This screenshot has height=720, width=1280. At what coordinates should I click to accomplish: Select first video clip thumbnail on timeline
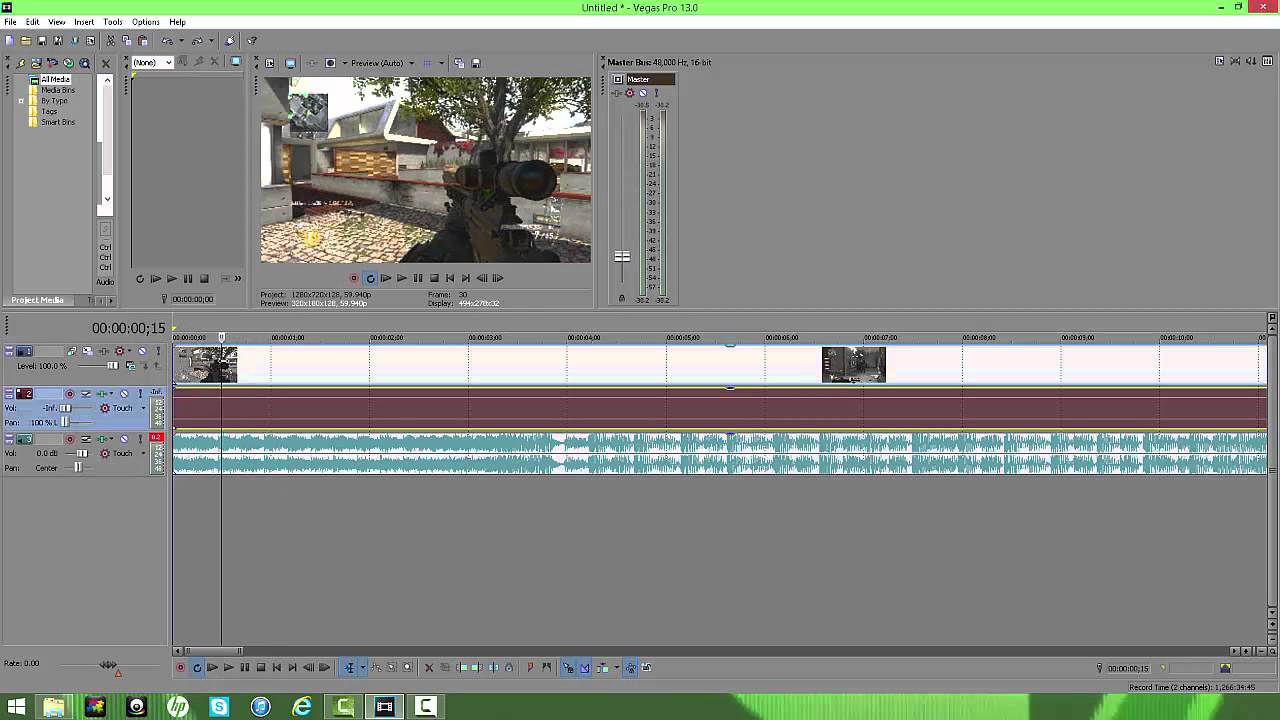coord(207,365)
